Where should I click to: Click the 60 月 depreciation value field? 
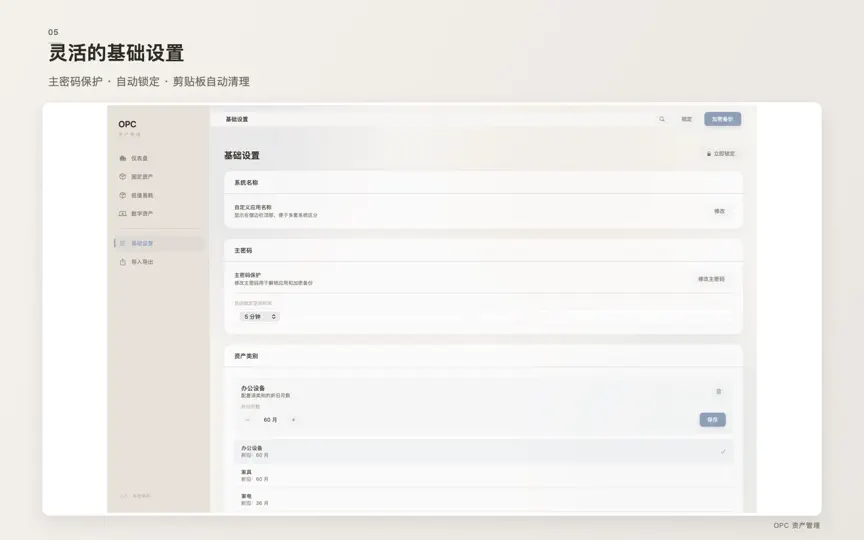(271, 420)
